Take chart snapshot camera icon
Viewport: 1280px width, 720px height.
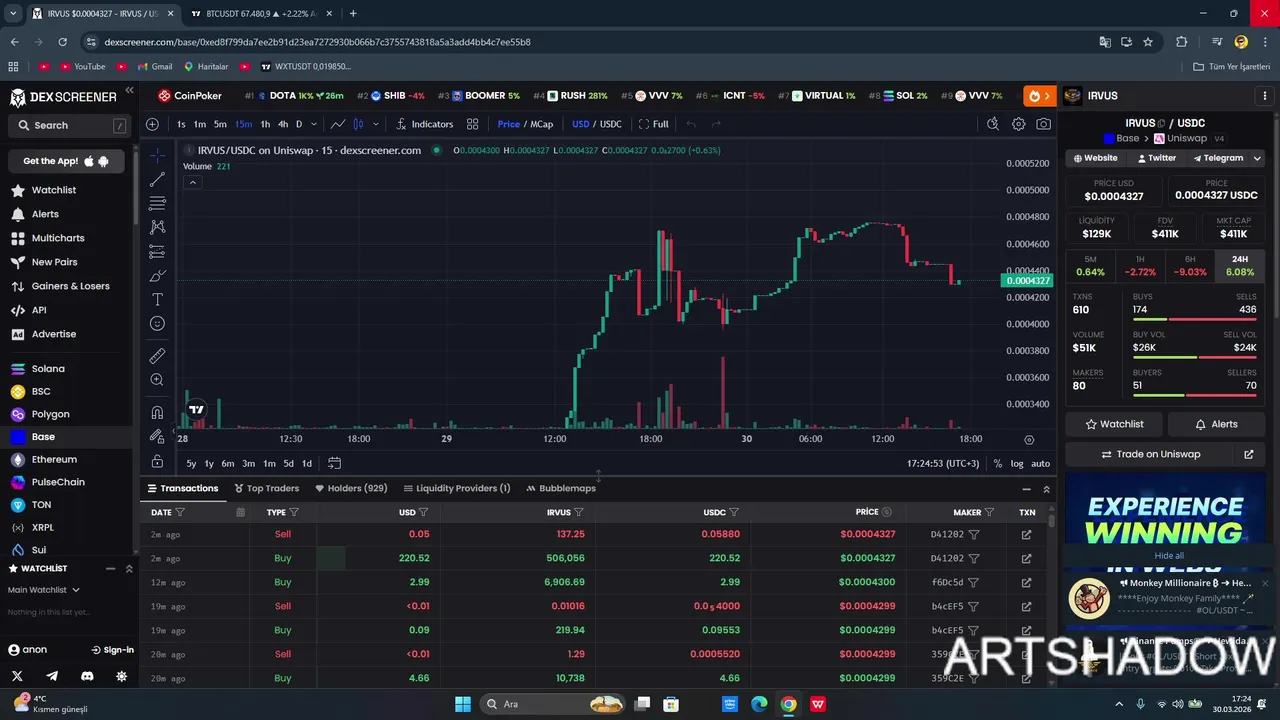coord(1044,124)
